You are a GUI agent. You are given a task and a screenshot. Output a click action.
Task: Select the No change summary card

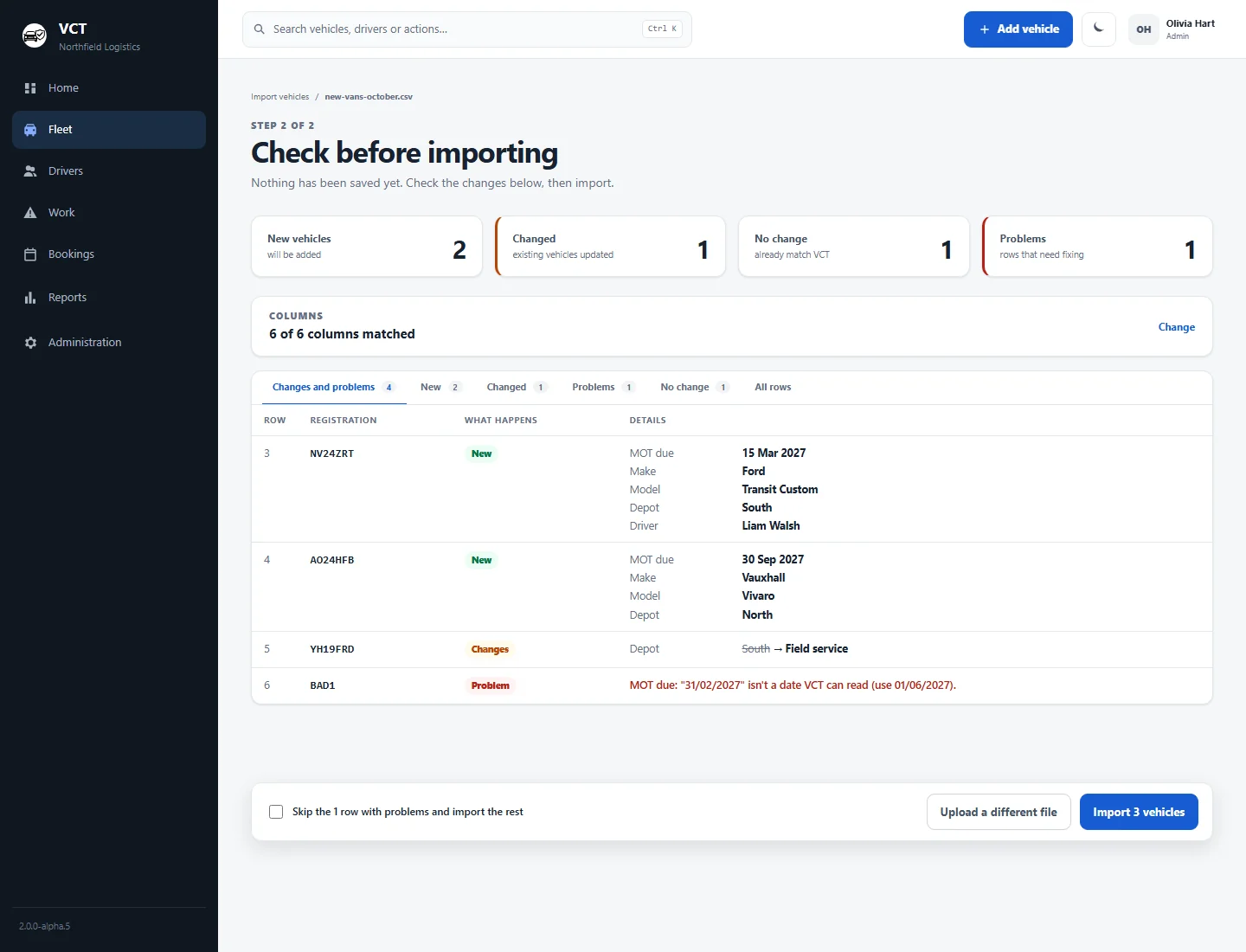854,247
